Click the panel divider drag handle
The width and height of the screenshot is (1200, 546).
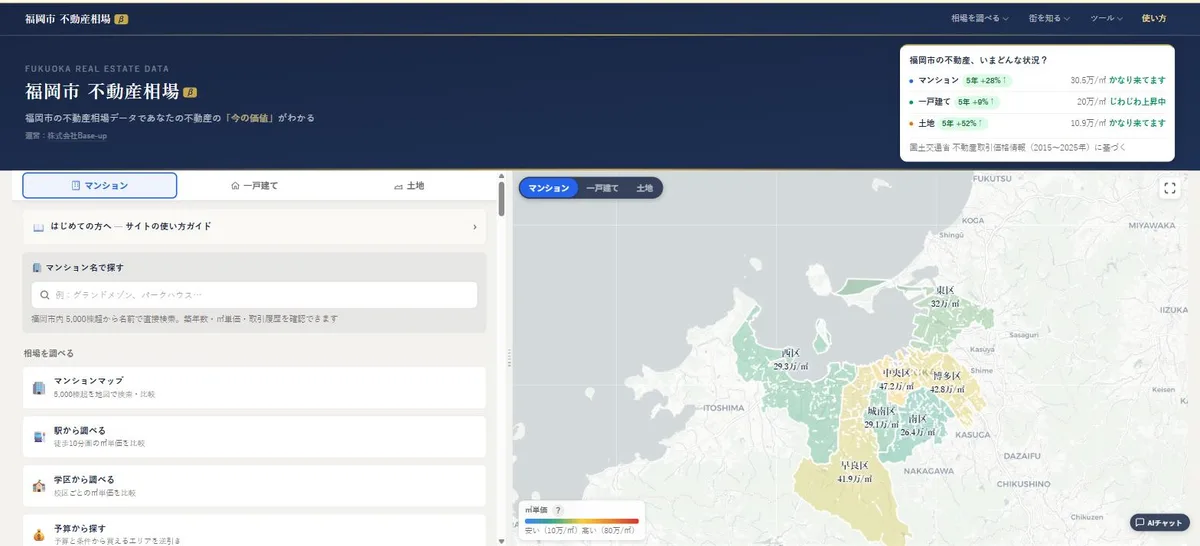click(509, 358)
